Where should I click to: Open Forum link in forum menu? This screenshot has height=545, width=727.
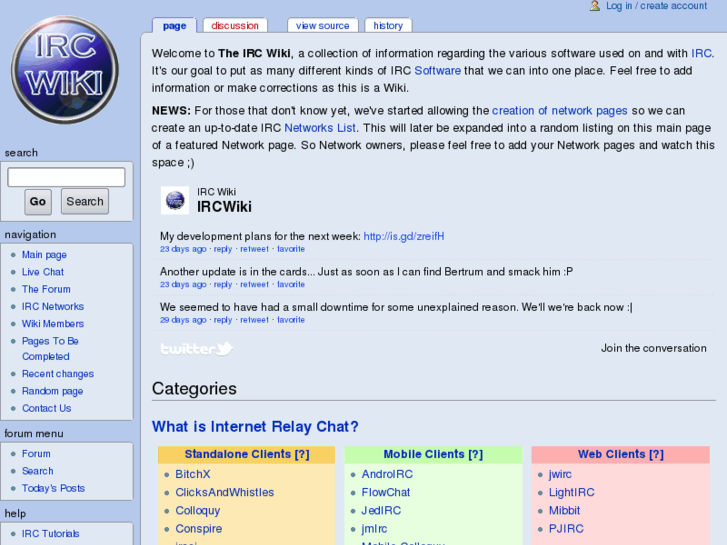coord(36,454)
